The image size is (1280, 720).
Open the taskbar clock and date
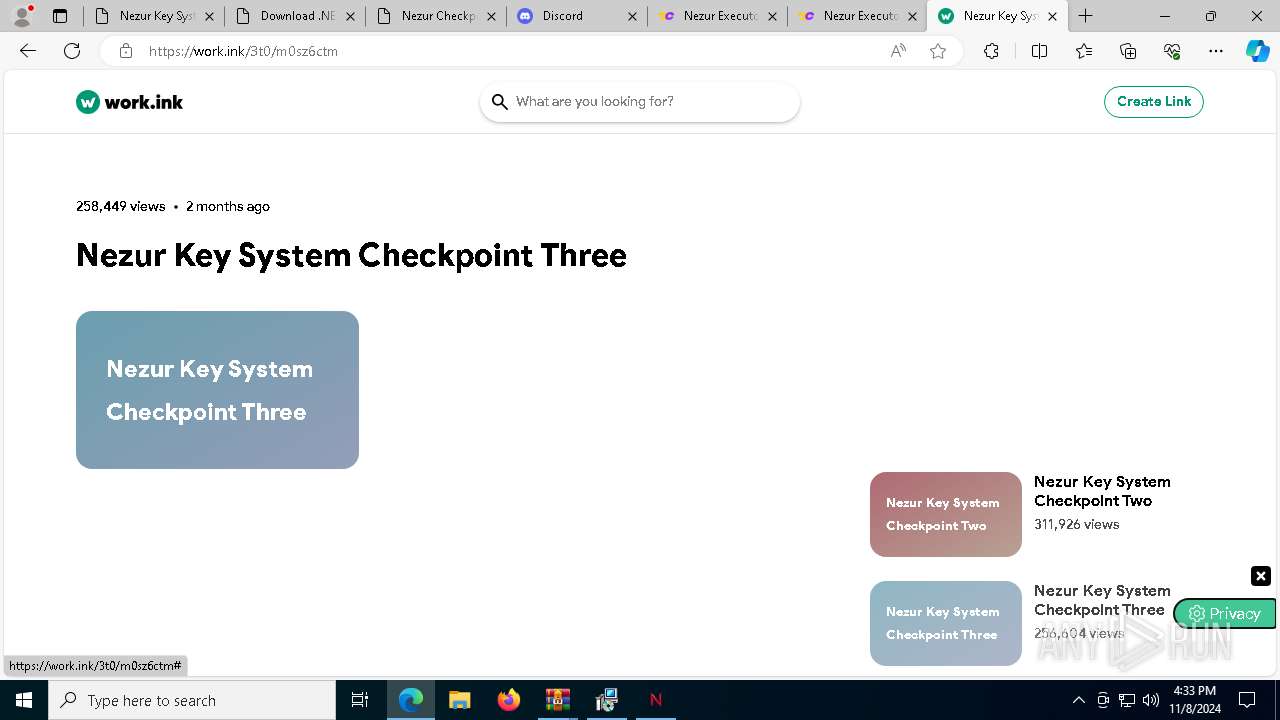[x=1195, y=700]
